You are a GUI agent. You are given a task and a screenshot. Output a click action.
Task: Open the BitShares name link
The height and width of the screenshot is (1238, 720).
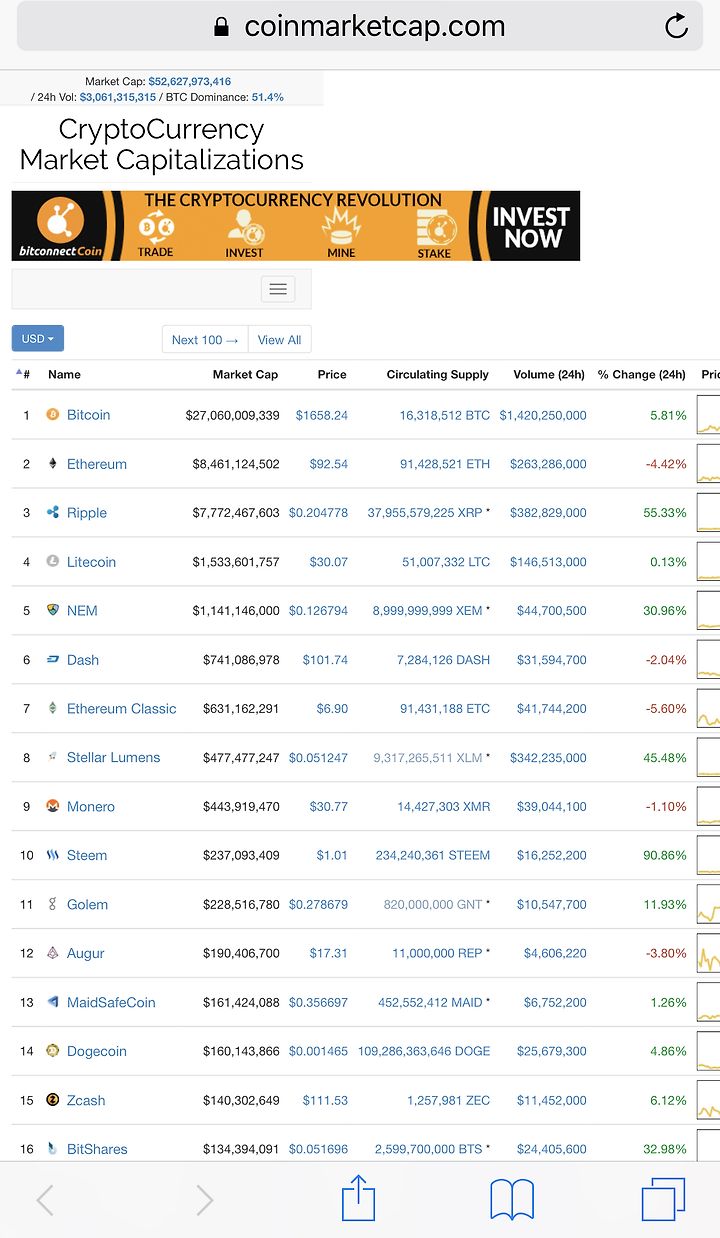(x=97, y=1149)
